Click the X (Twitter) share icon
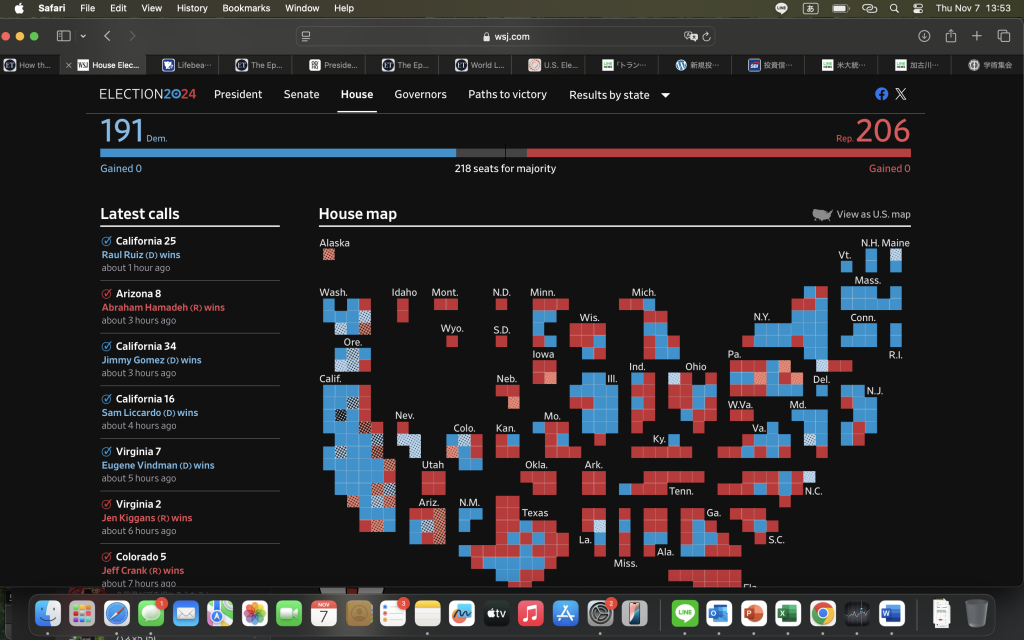1024x640 pixels. [901, 94]
